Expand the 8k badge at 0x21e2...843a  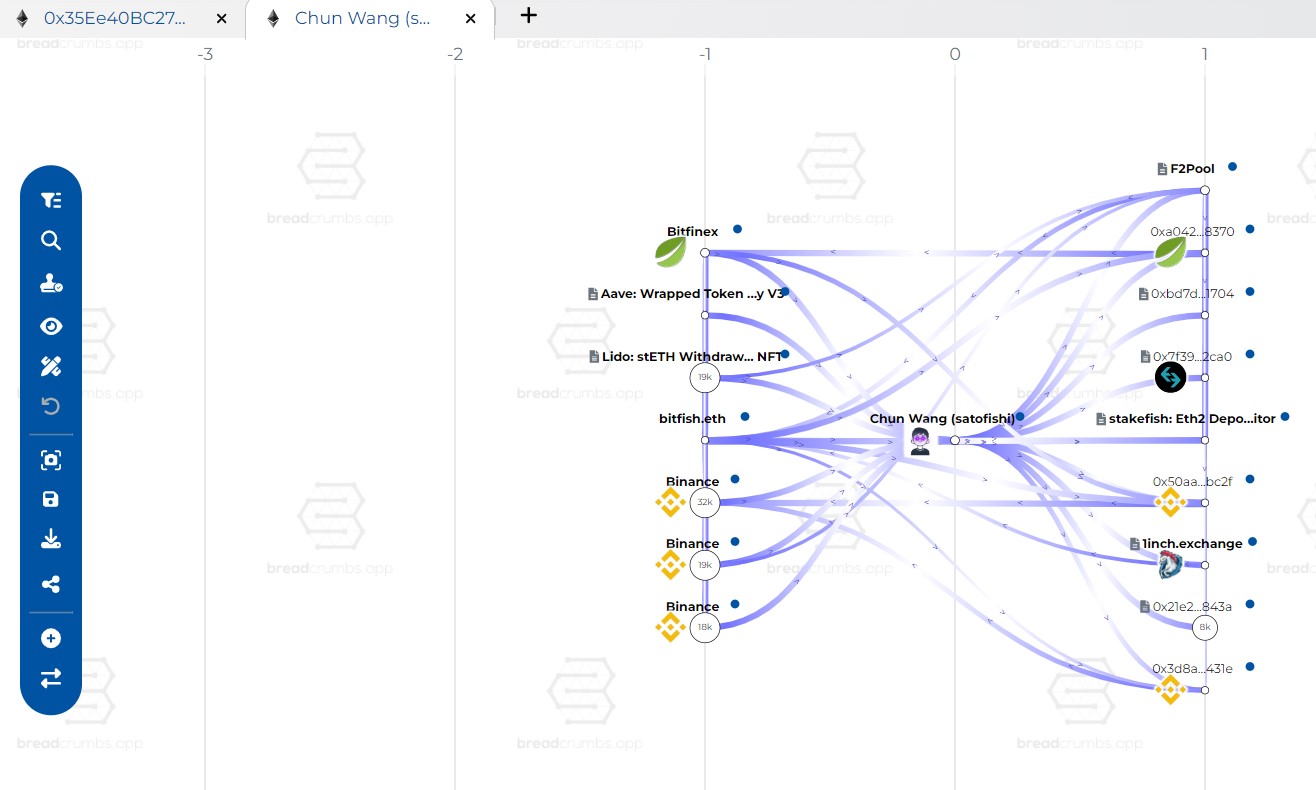coord(1205,627)
